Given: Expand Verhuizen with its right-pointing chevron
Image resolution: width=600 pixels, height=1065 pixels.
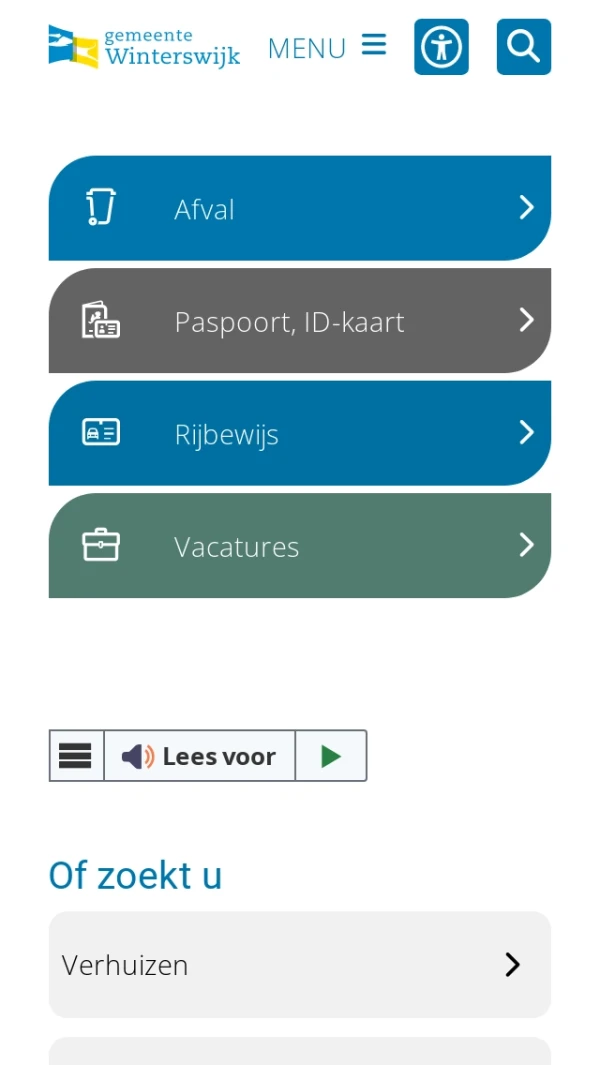Looking at the screenshot, I should coord(513,964).
